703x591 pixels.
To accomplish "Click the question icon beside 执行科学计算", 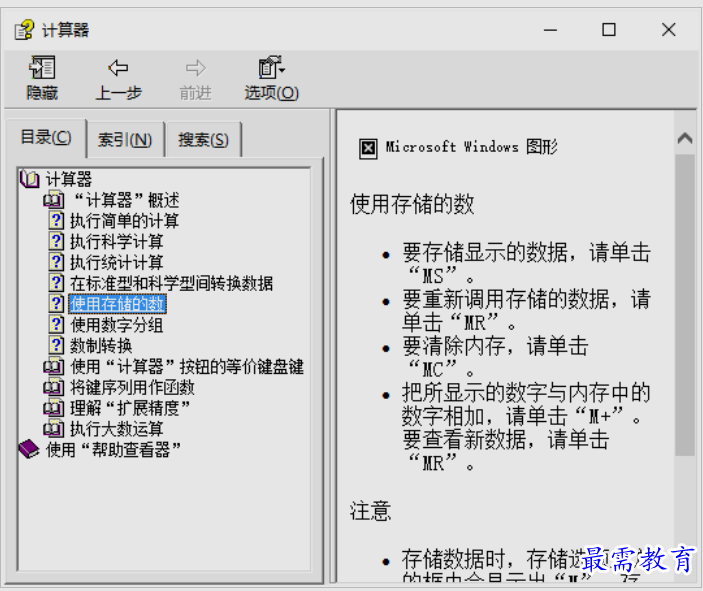I will point(56,241).
